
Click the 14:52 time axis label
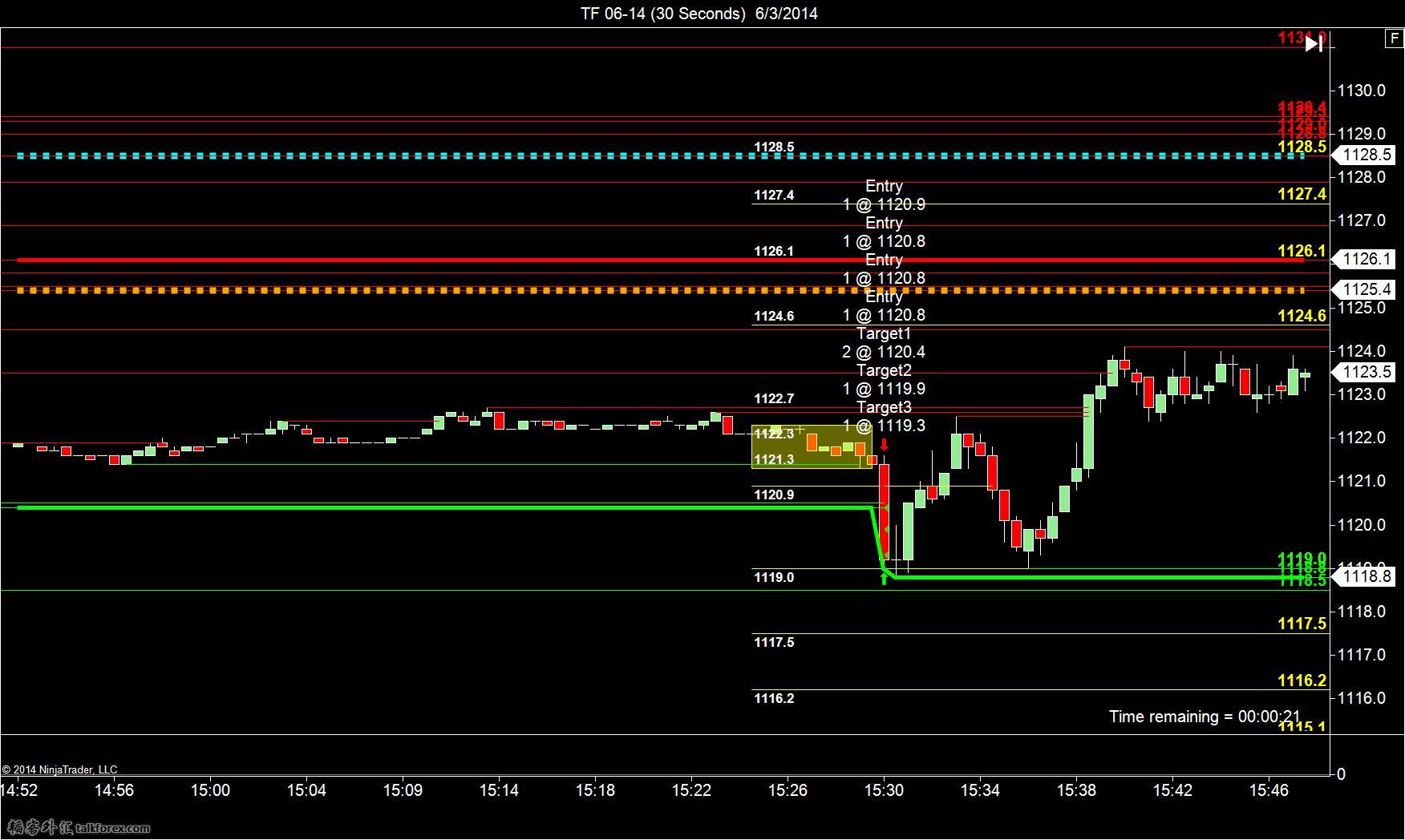click(18, 790)
